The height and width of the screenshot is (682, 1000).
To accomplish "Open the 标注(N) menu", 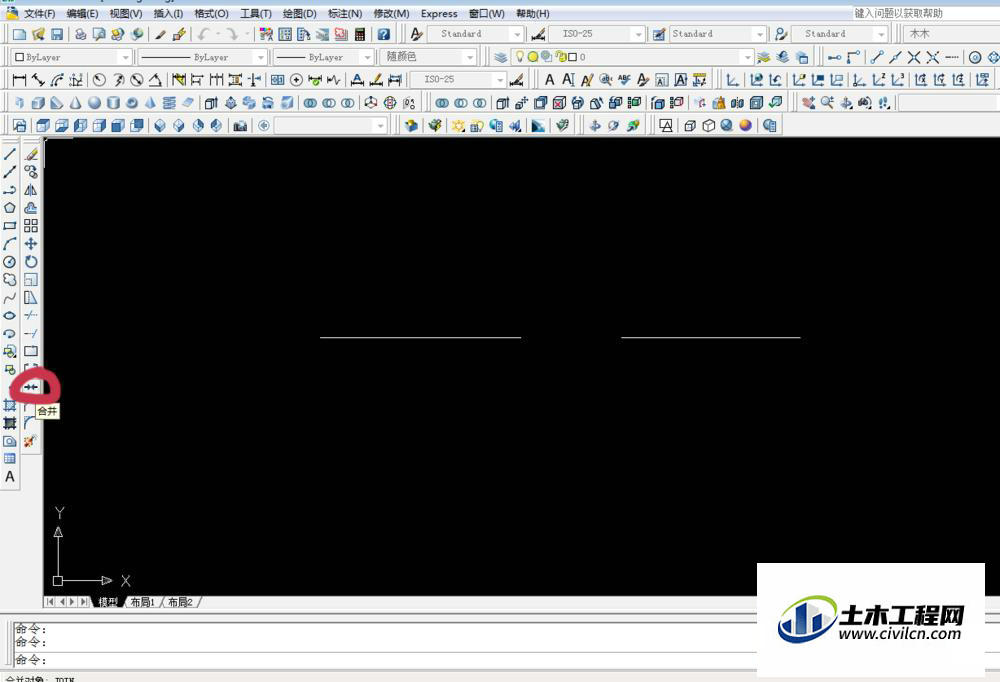I will [x=344, y=13].
